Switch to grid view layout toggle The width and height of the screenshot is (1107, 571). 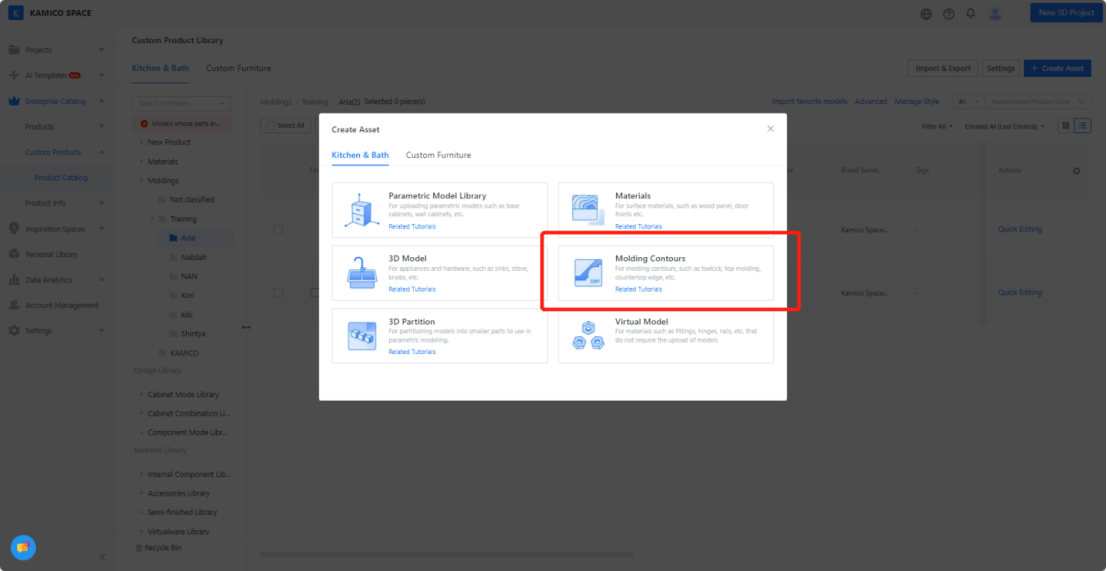point(1066,126)
